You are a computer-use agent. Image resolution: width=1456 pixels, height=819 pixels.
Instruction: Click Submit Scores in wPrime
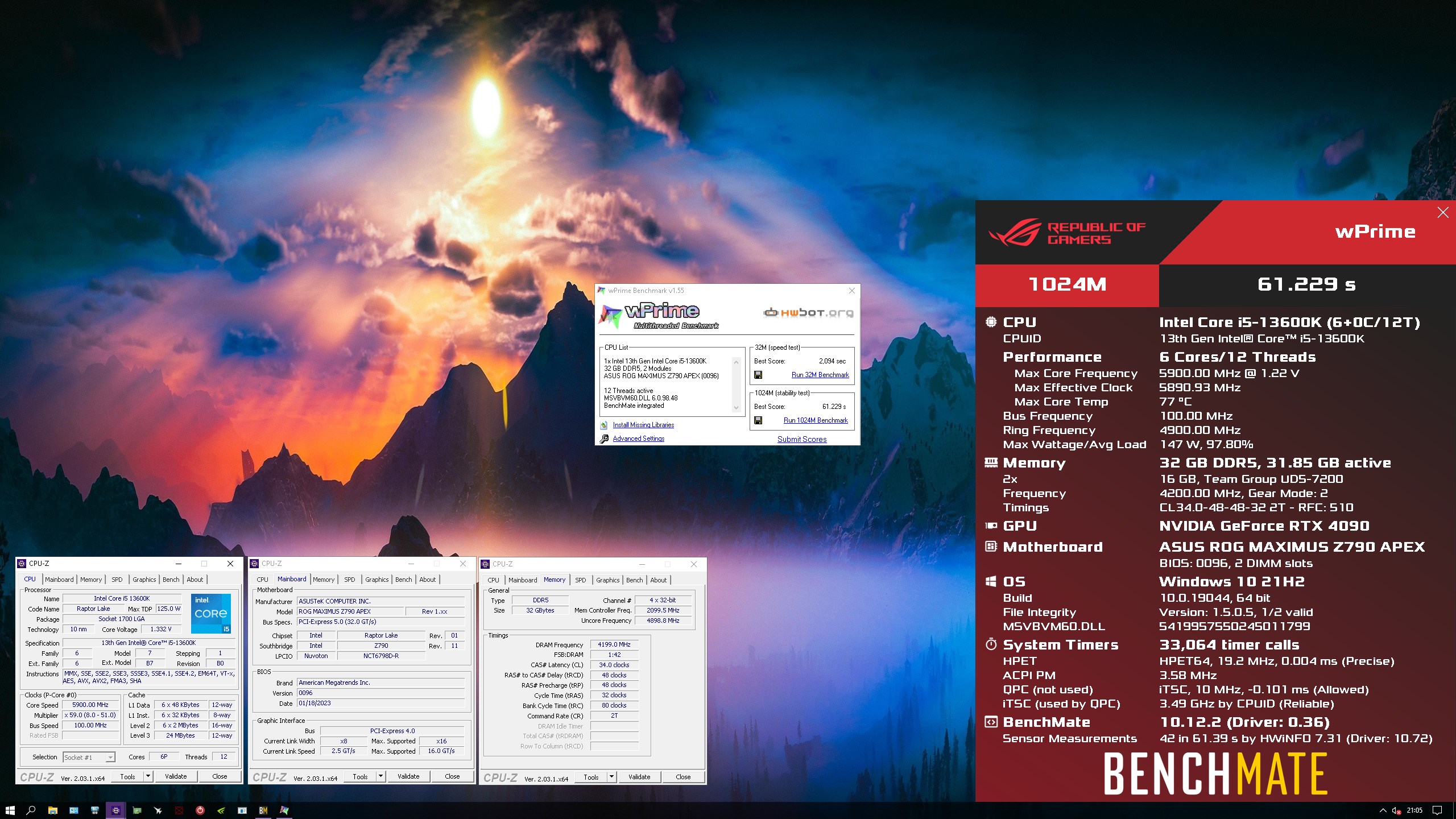tap(802, 439)
